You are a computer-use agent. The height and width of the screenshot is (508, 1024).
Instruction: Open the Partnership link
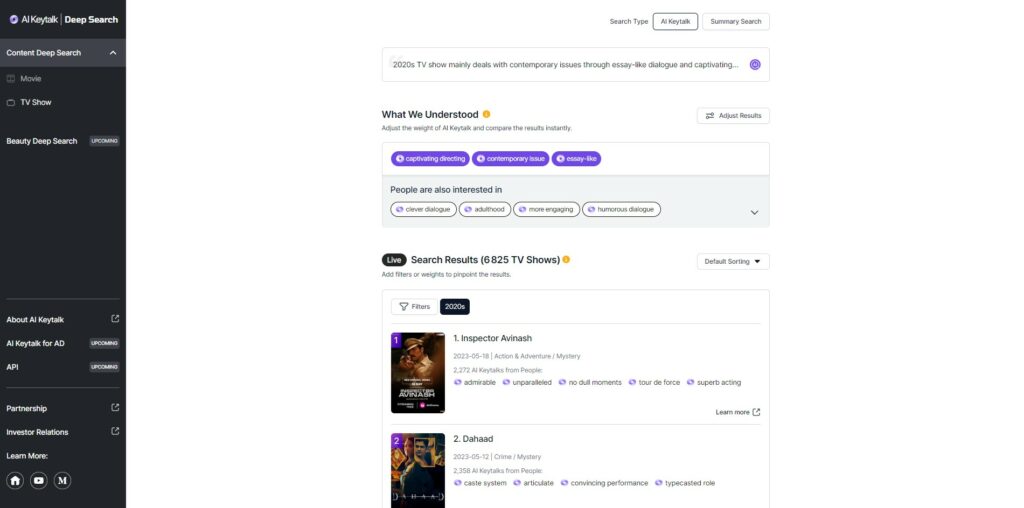pos(27,408)
